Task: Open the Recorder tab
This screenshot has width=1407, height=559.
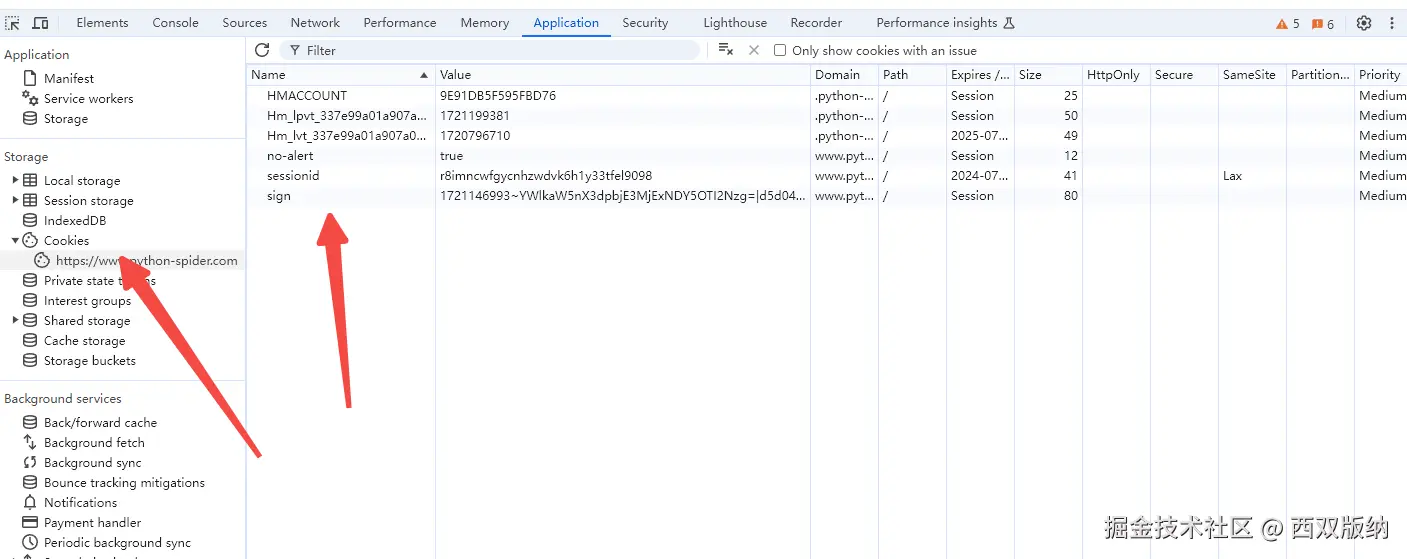Action: 816,23
